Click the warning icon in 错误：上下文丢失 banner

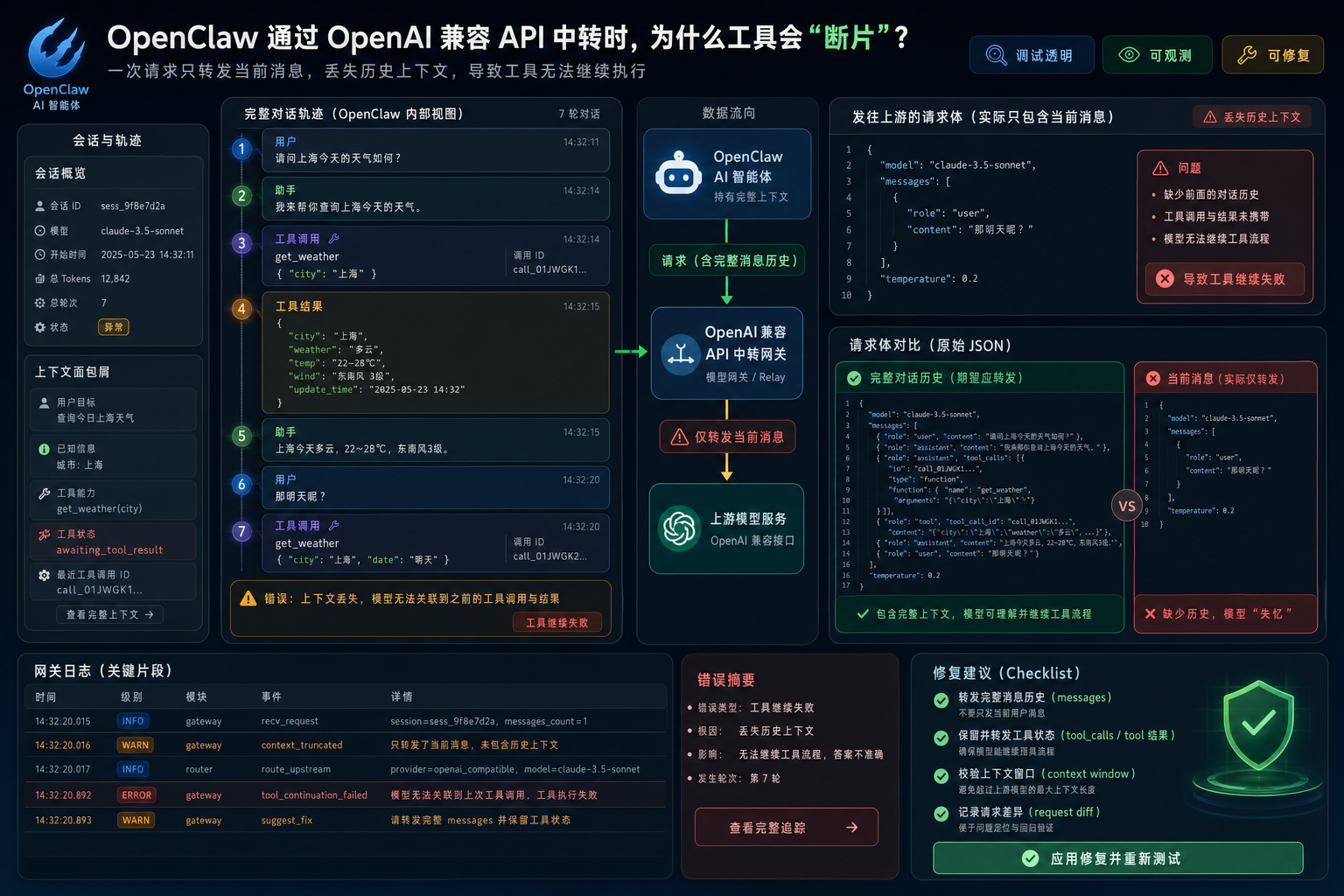coord(248,598)
